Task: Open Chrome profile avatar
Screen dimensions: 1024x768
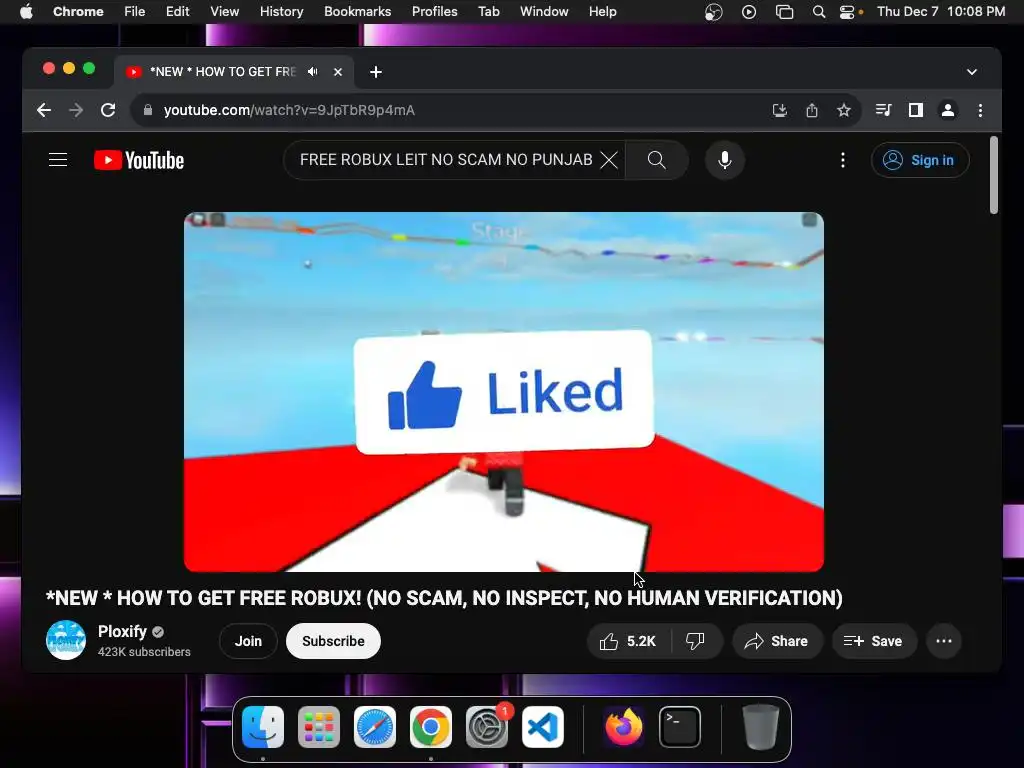Action: point(948,110)
